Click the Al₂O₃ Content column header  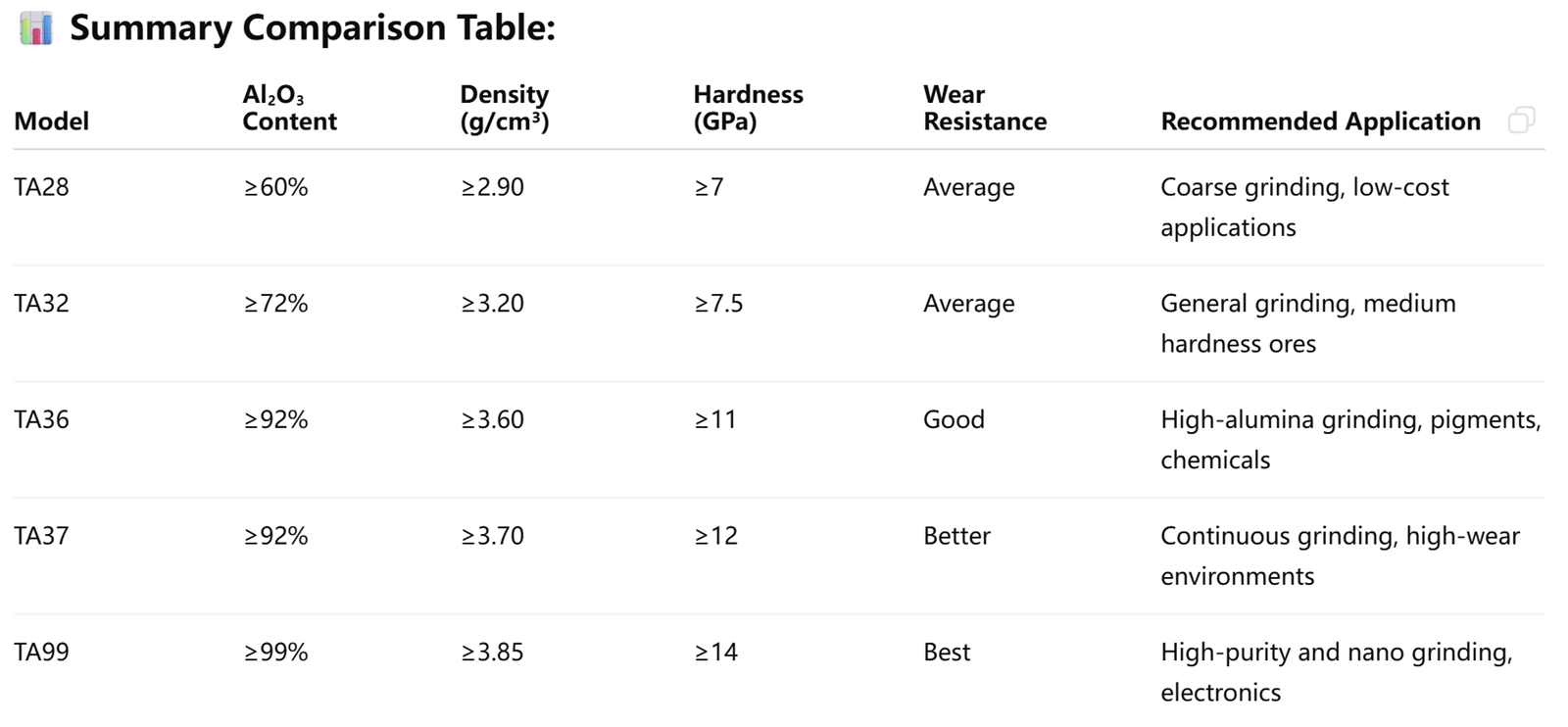pyautogui.click(x=289, y=108)
